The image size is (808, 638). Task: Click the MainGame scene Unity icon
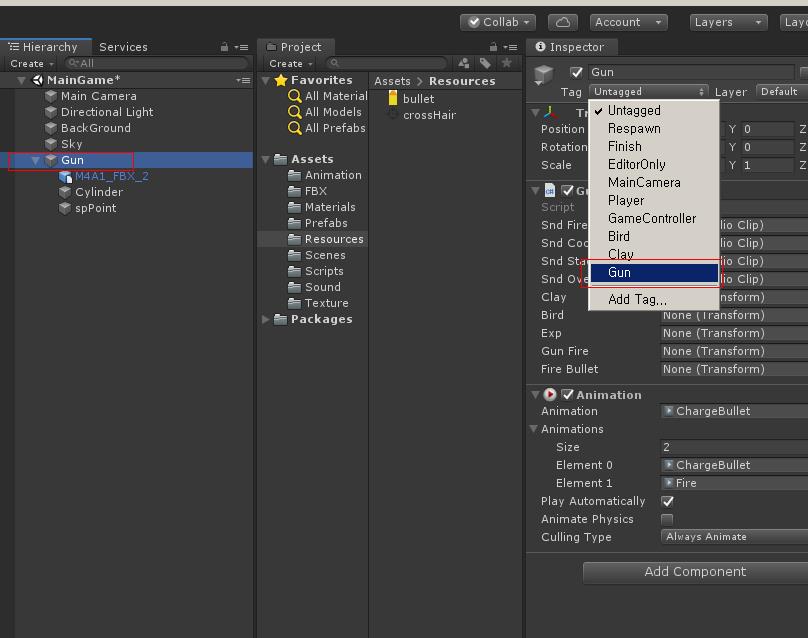pyautogui.click(x=38, y=80)
